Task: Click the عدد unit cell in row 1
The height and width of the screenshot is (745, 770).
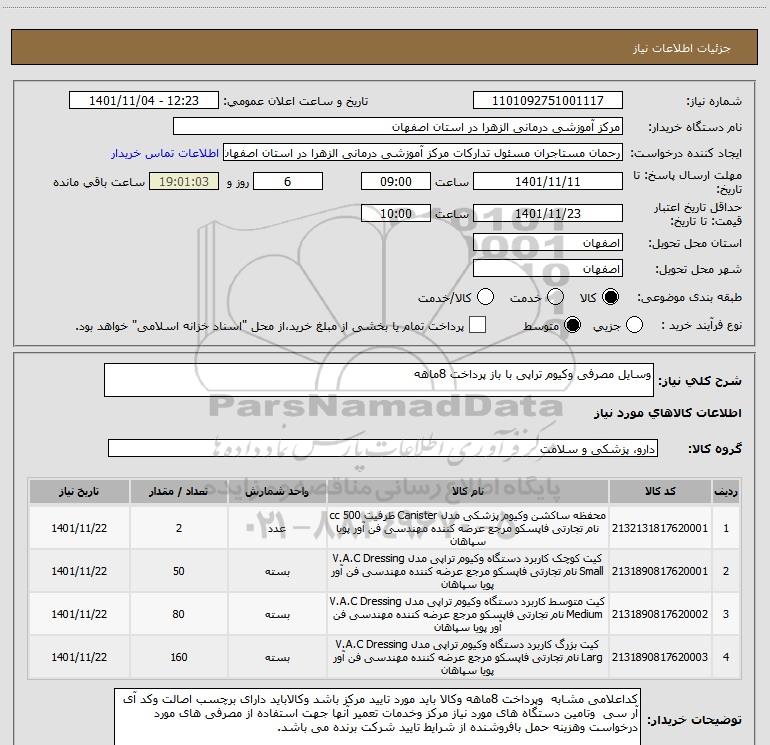Action: pyautogui.click(x=277, y=528)
